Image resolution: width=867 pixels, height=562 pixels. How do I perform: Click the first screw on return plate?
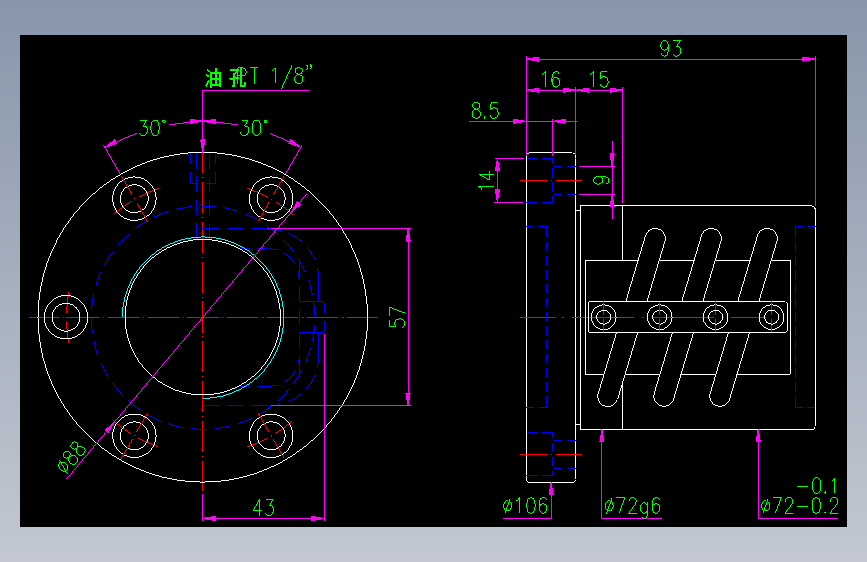tap(603, 318)
